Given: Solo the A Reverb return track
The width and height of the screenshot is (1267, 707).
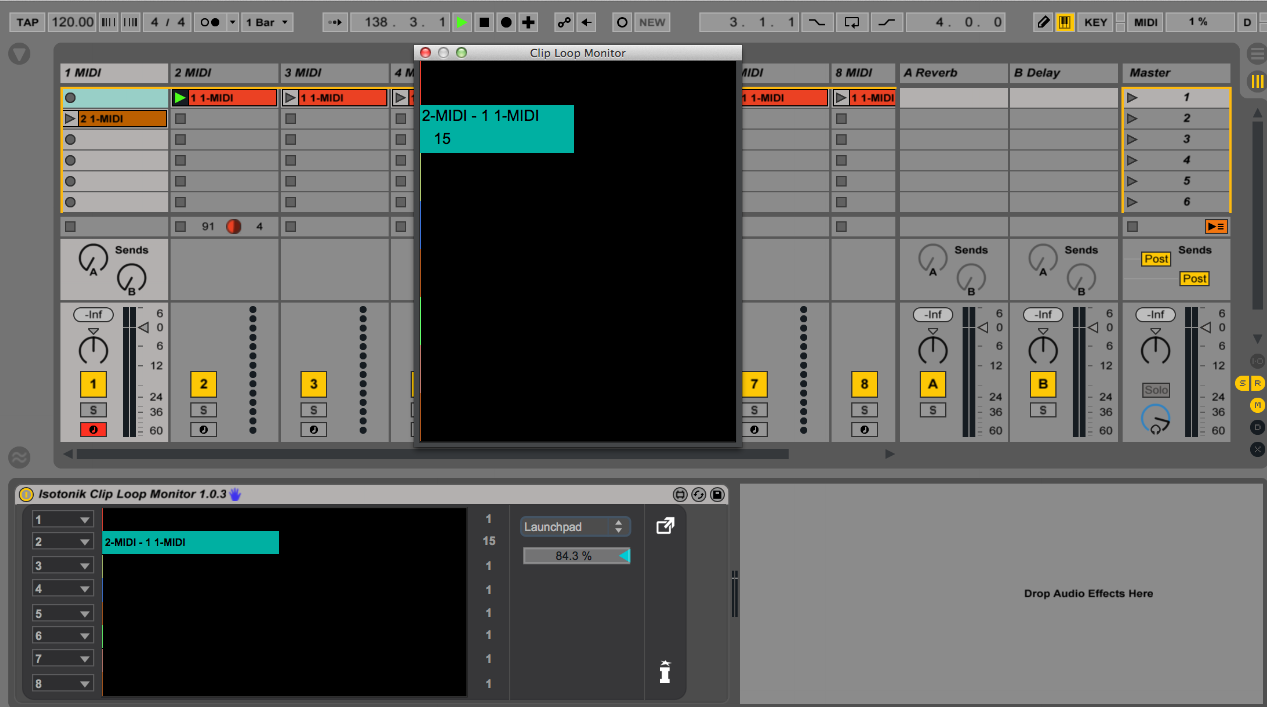Looking at the screenshot, I should pos(933,410).
